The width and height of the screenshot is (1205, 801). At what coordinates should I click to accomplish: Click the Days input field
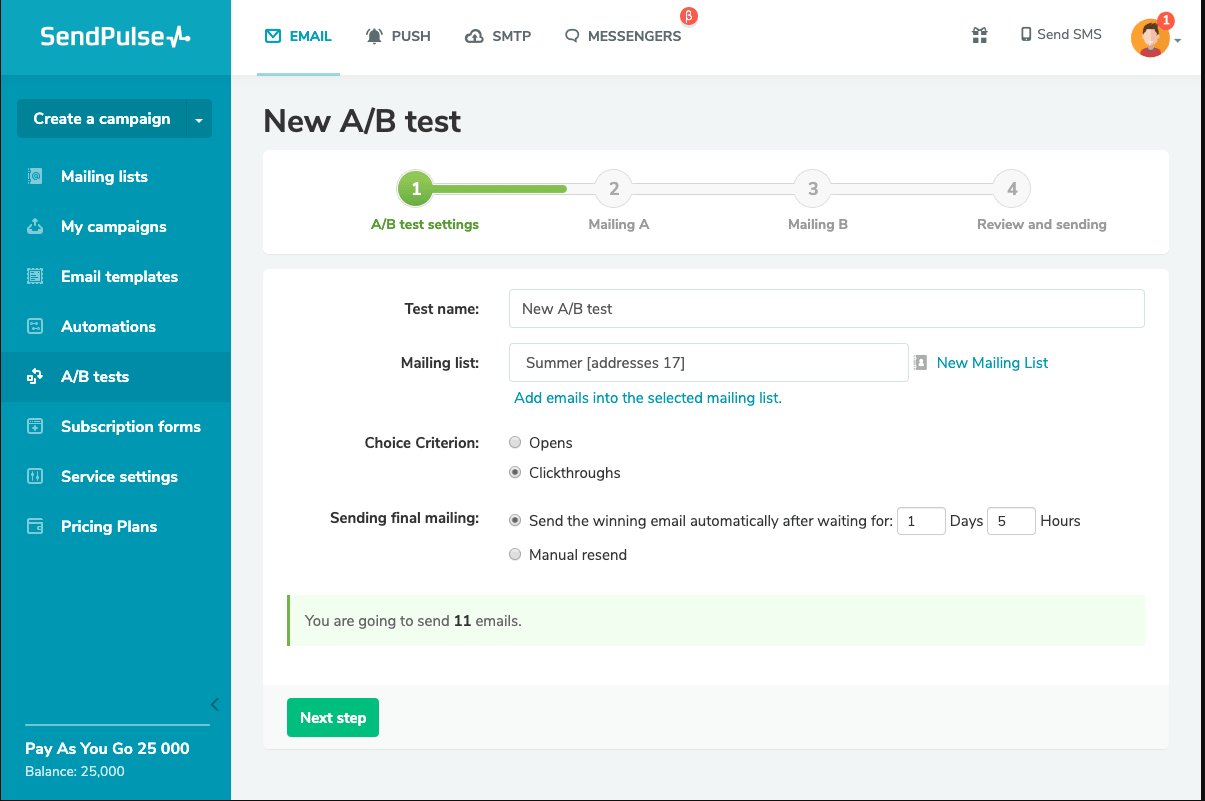921,521
